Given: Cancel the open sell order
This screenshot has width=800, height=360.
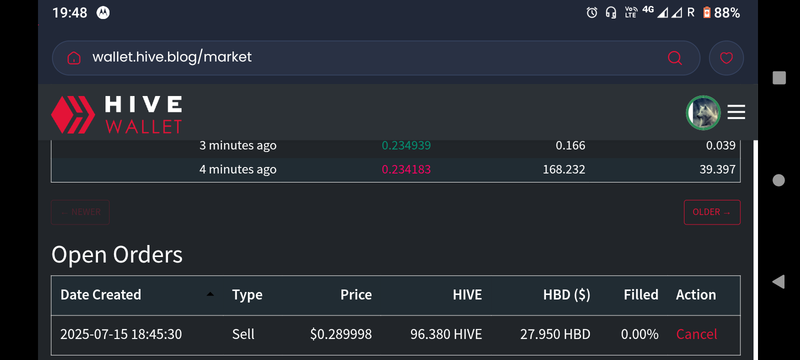Looking at the screenshot, I should tap(696, 335).
